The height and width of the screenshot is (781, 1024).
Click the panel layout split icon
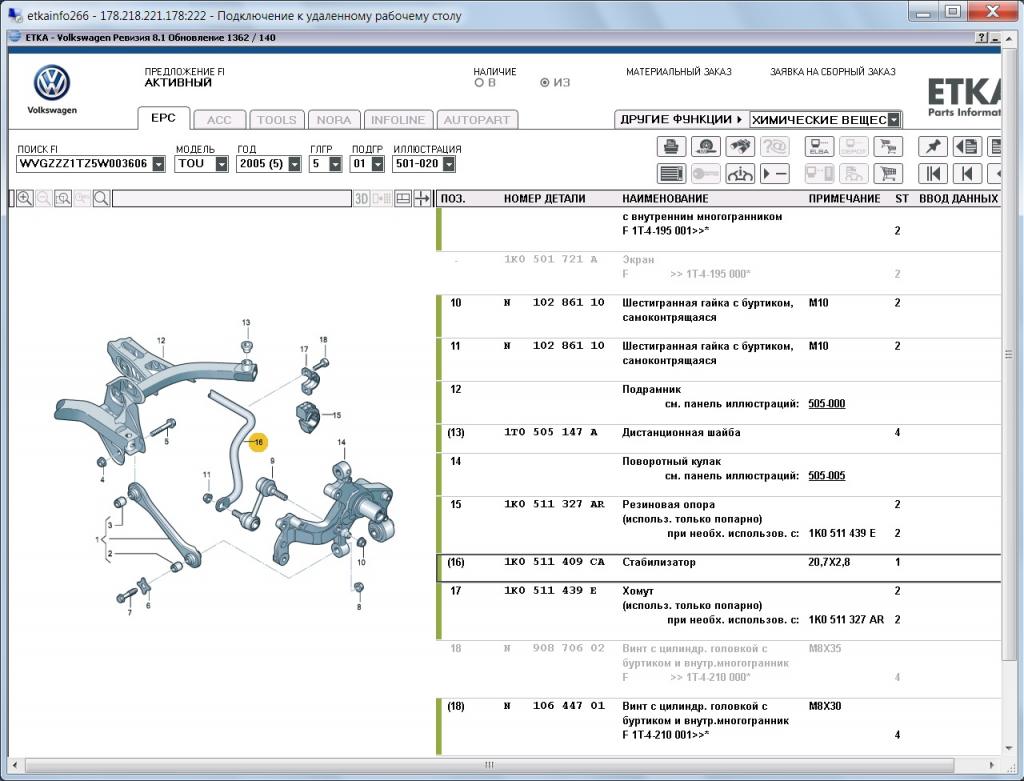tap(403, 199)
